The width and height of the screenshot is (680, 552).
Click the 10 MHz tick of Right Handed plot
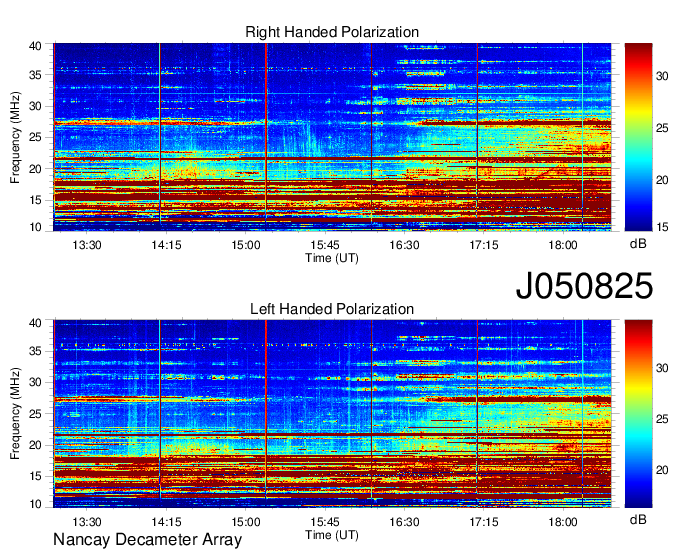pos(35,227)
